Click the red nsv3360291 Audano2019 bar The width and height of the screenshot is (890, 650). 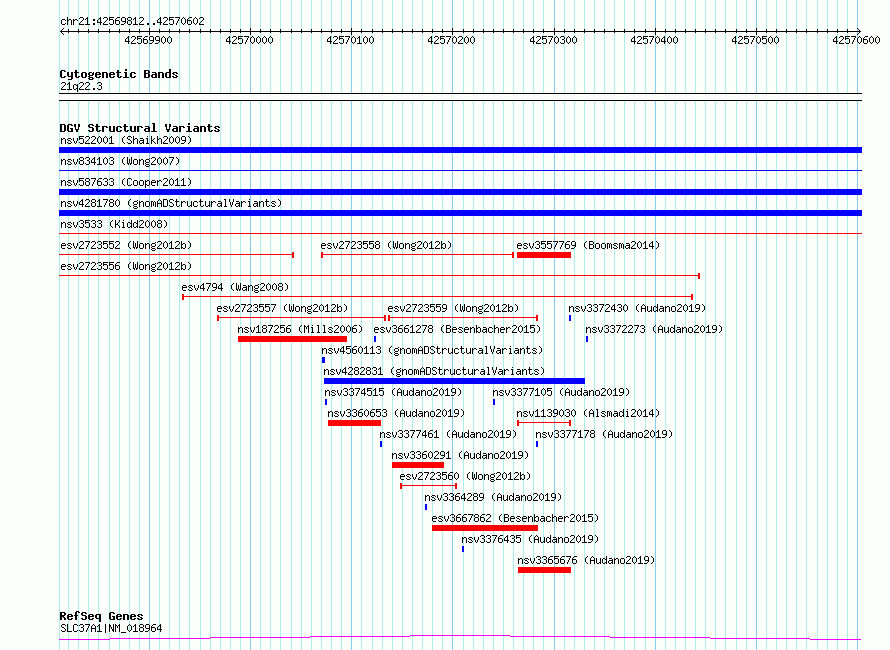point(418,466)
